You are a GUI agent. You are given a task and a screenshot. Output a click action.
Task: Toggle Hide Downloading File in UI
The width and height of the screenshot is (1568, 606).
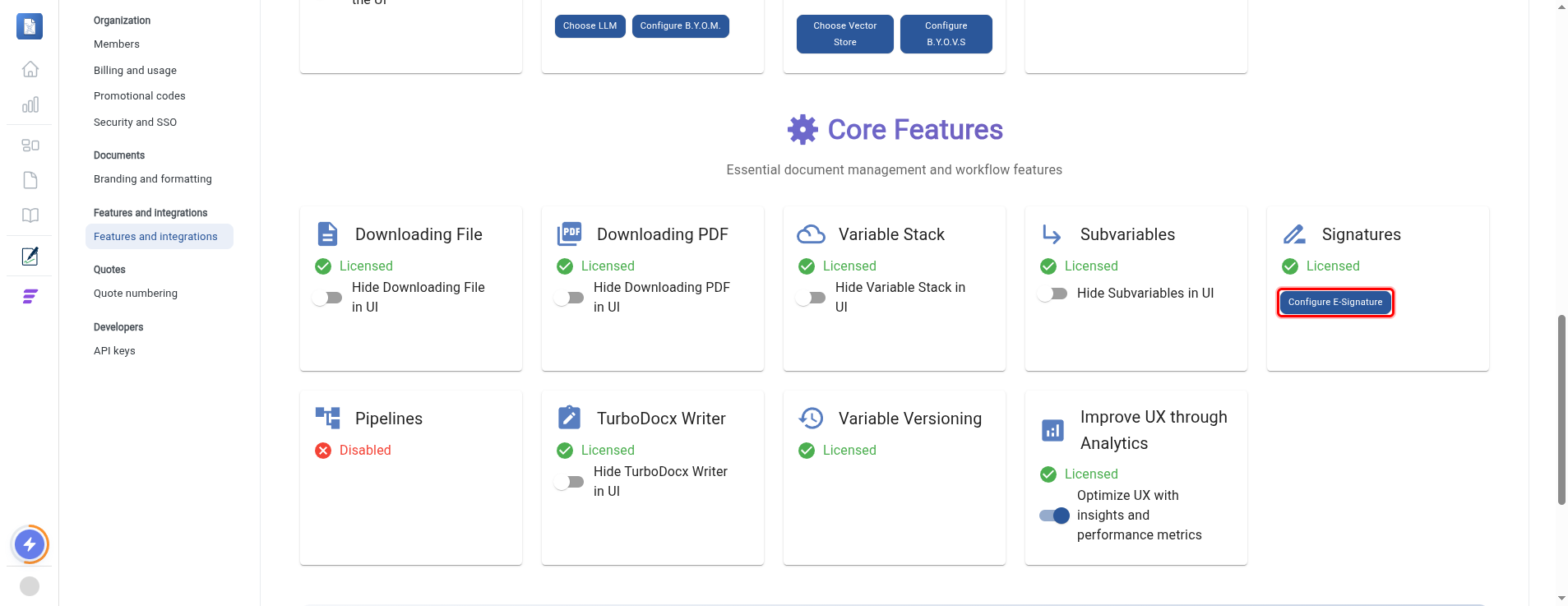click(327, 298)
